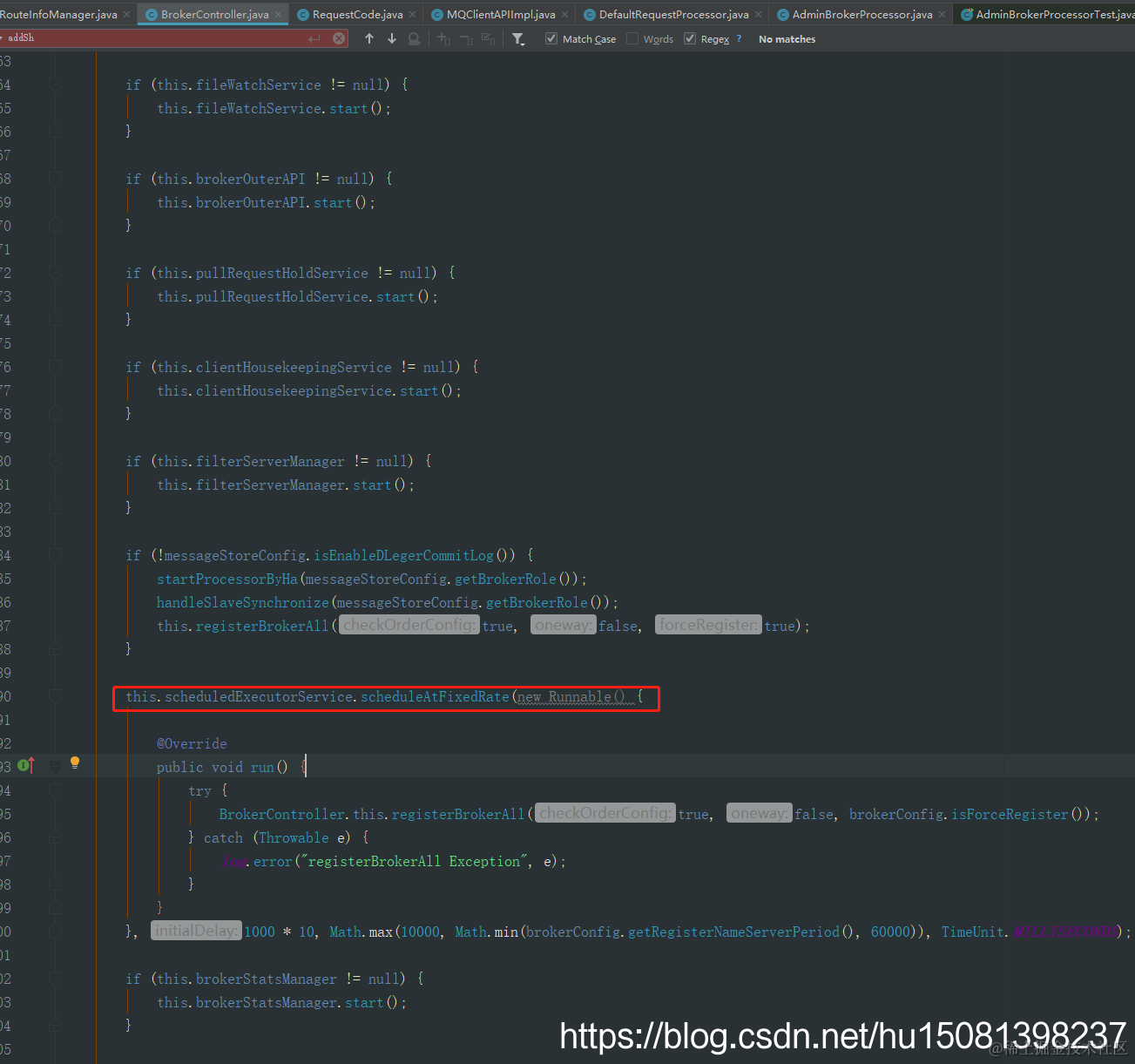Close the DefaultRequestProcessor.java tab

tap(759, 14)
